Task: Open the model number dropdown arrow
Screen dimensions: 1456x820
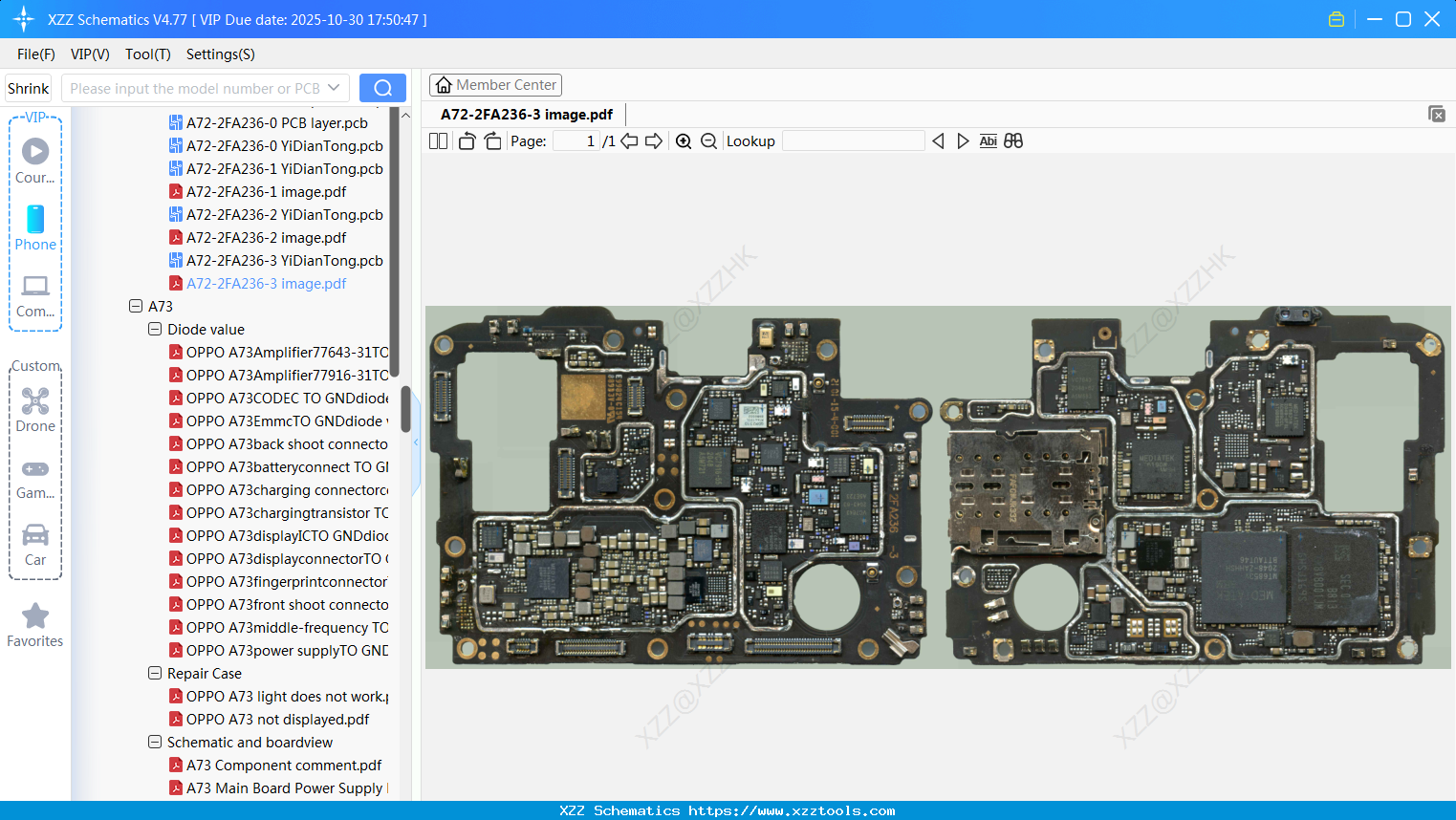Action: pyautogui.click(x=334, y=88)
